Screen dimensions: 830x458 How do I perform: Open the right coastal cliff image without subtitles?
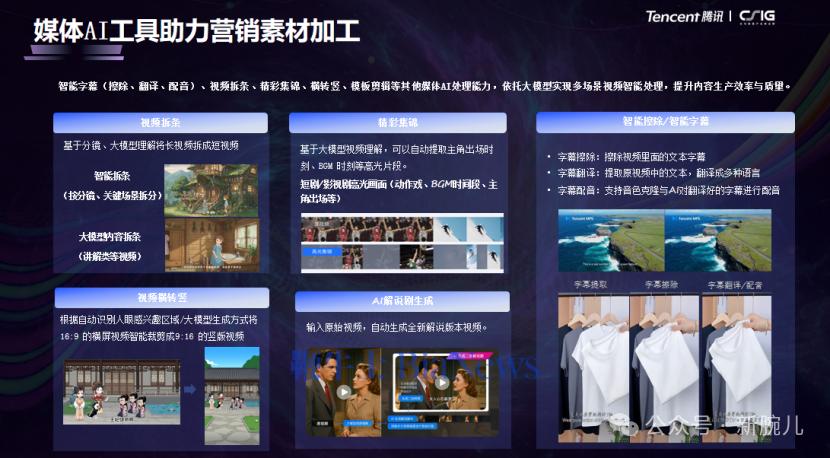click(x=718, y=240)
